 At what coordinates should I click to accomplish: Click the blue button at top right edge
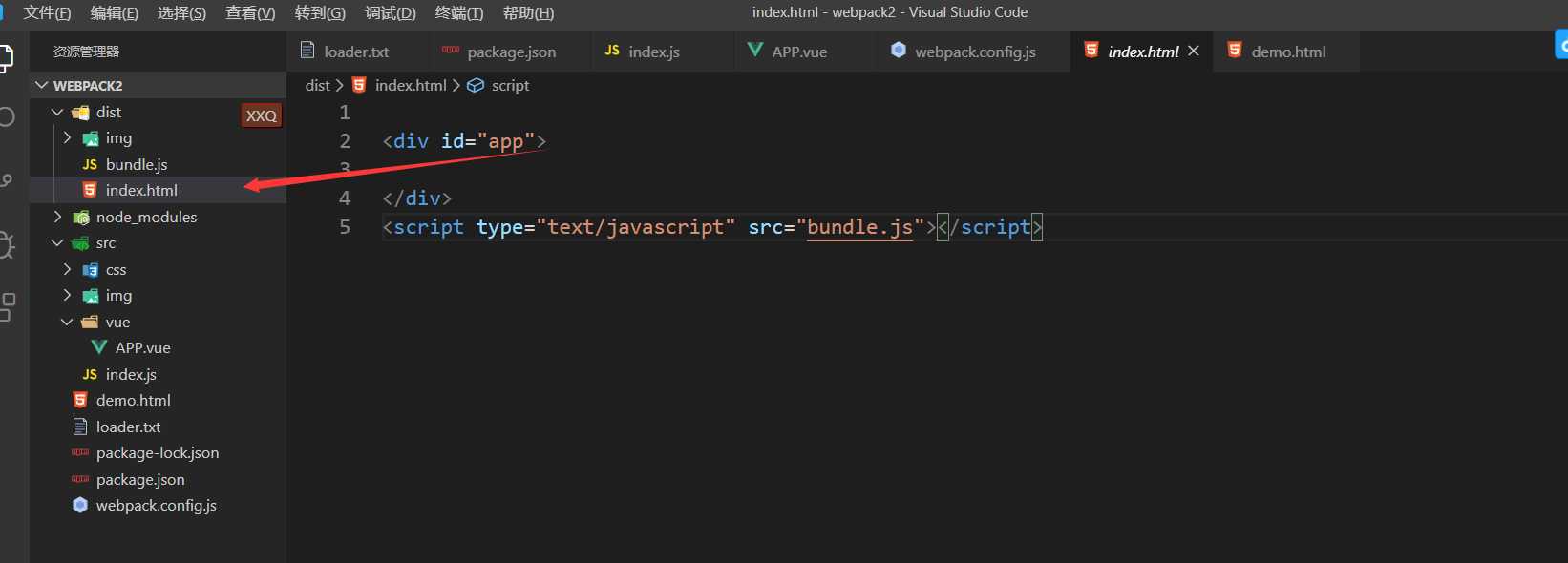(1561, 44)
